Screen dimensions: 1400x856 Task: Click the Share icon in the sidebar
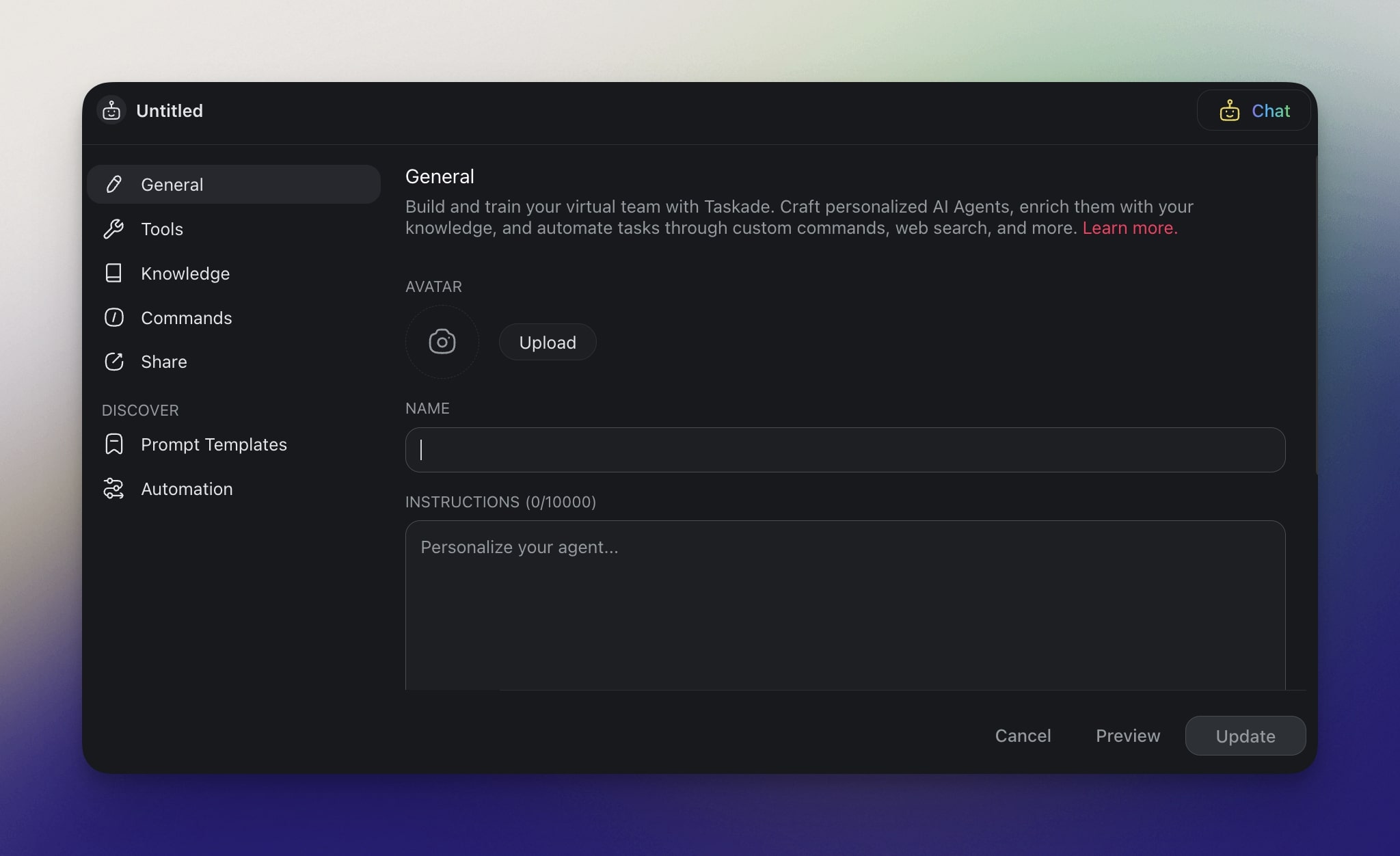click(114, 362)
